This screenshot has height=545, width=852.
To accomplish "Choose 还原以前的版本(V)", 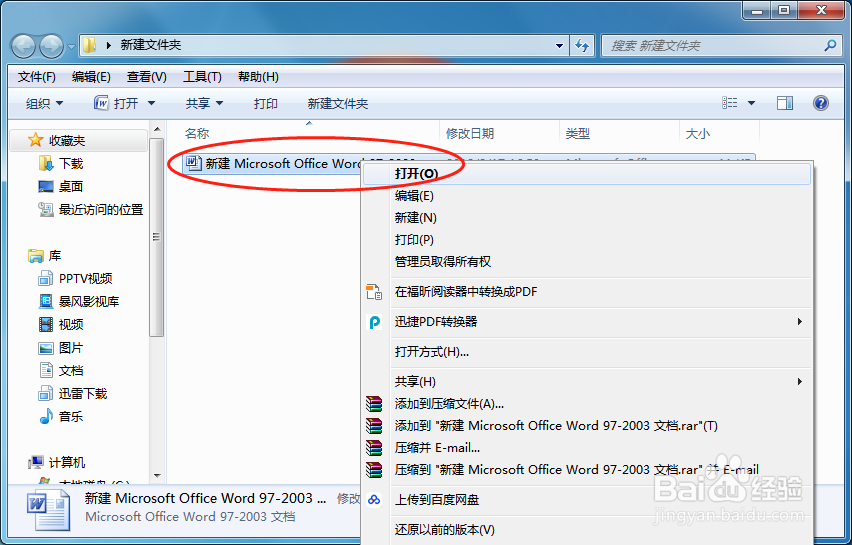I will pyautogui.click(x=587, y=530).
